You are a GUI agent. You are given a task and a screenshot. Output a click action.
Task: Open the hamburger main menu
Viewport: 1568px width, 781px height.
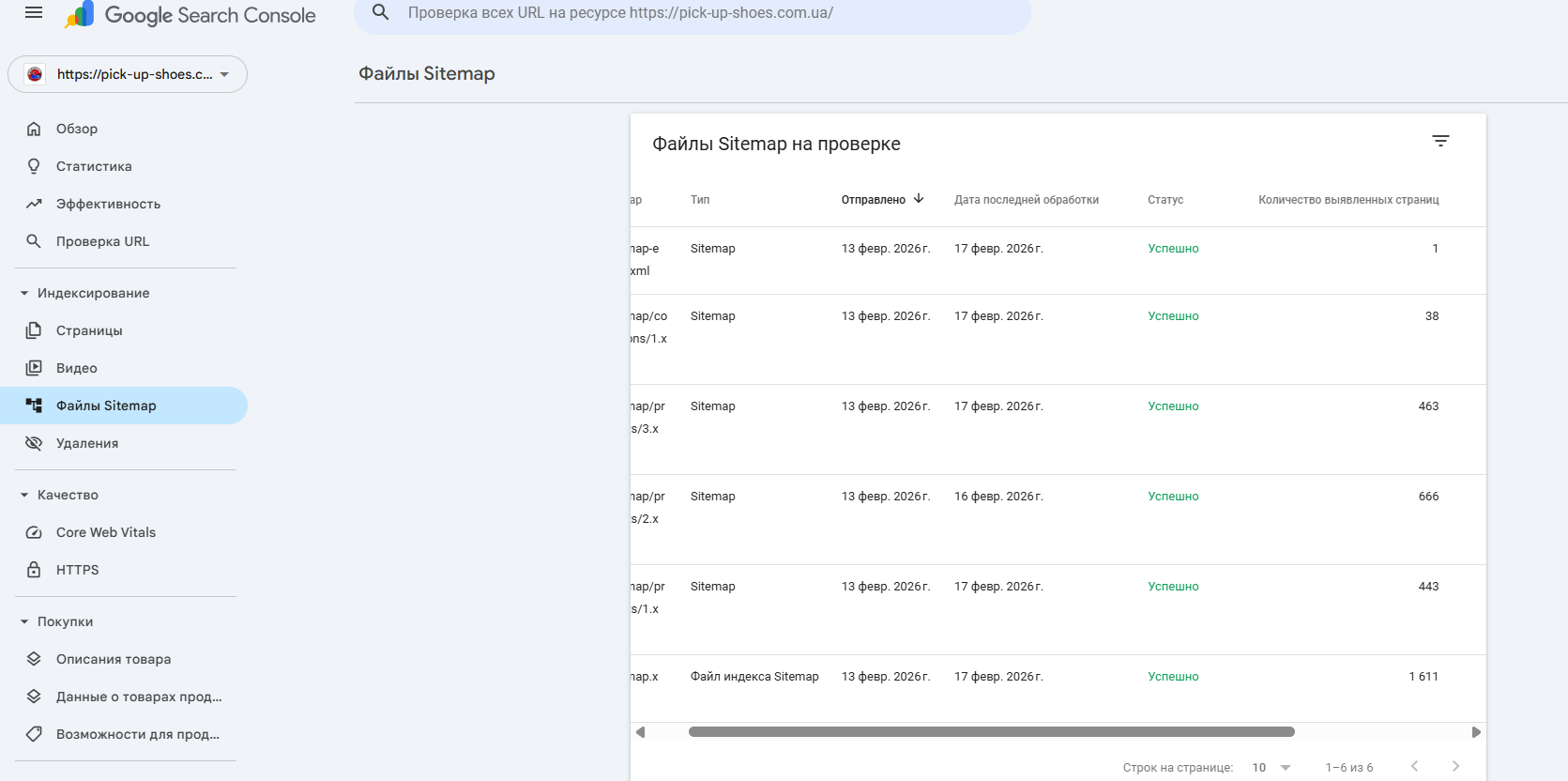tap(34, 13)
